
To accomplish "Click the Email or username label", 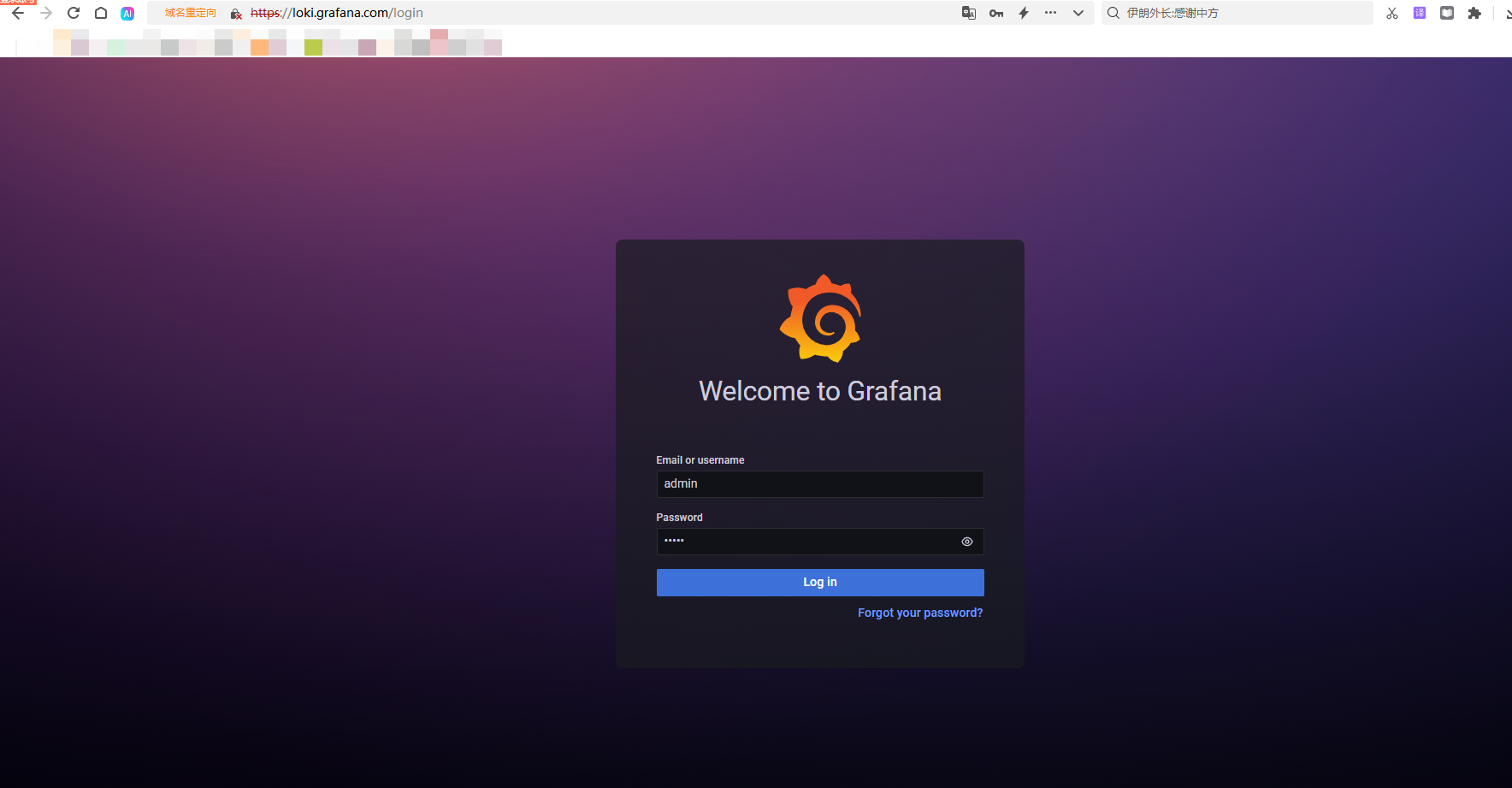I will click(x=700, y=460).
